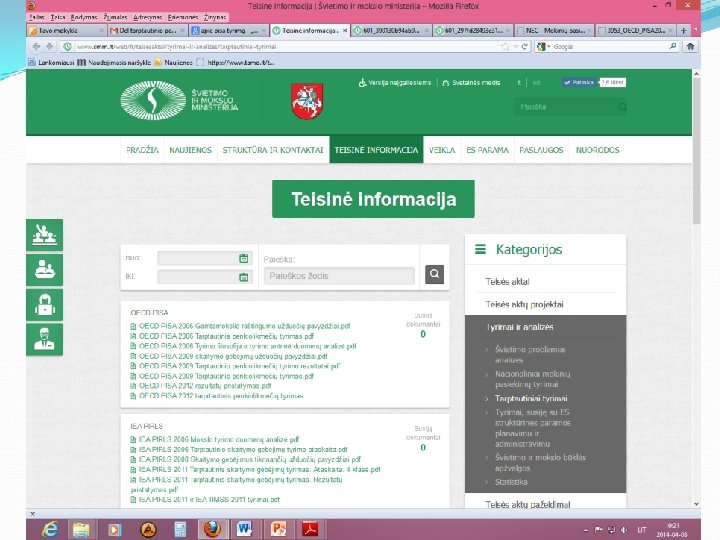Viewport: 720px width, 540px height.
Task: Switch to Firefox in taskbar
Action: click(x=212, y=529)
